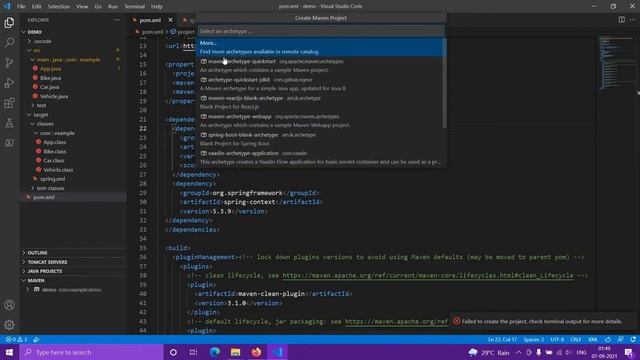Expand demo Maven project node
The image size is (640, 360).
coord(28,289)
